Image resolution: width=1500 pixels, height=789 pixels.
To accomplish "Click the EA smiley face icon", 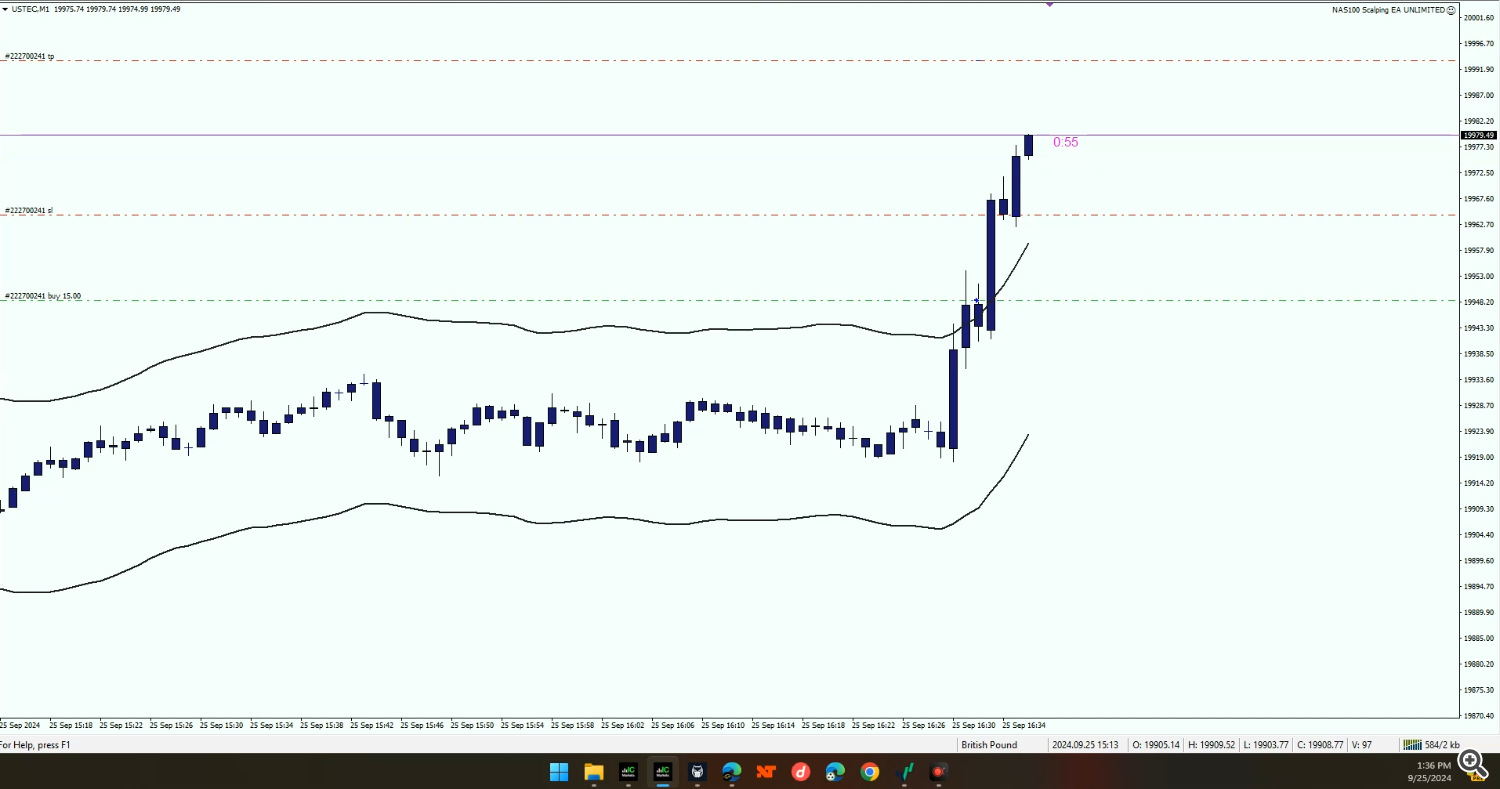I will (x=1451, y=9).
